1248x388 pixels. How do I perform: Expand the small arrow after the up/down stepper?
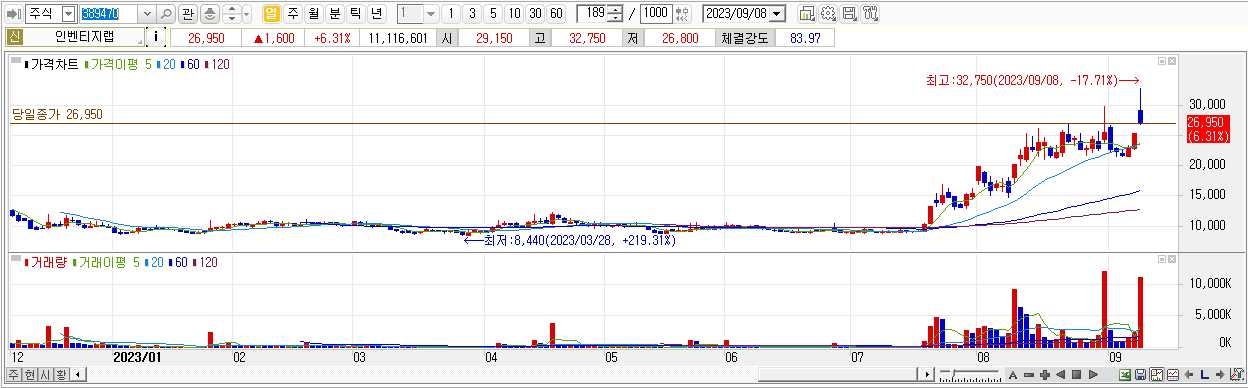[246, 14]
